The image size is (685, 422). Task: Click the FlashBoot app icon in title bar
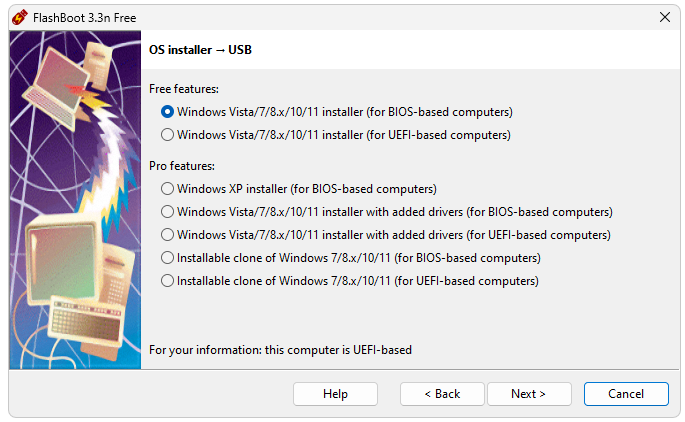coord(19,16)
